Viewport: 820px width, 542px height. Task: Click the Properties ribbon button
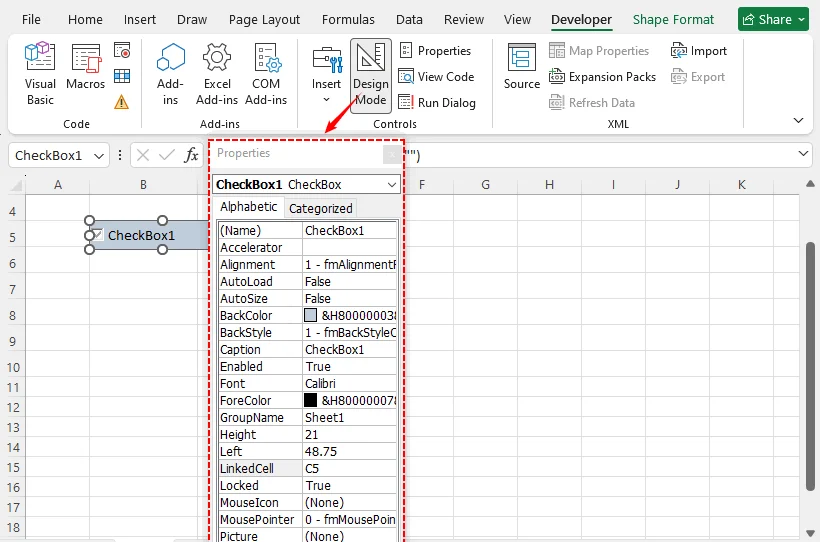[x=435, y=51]
